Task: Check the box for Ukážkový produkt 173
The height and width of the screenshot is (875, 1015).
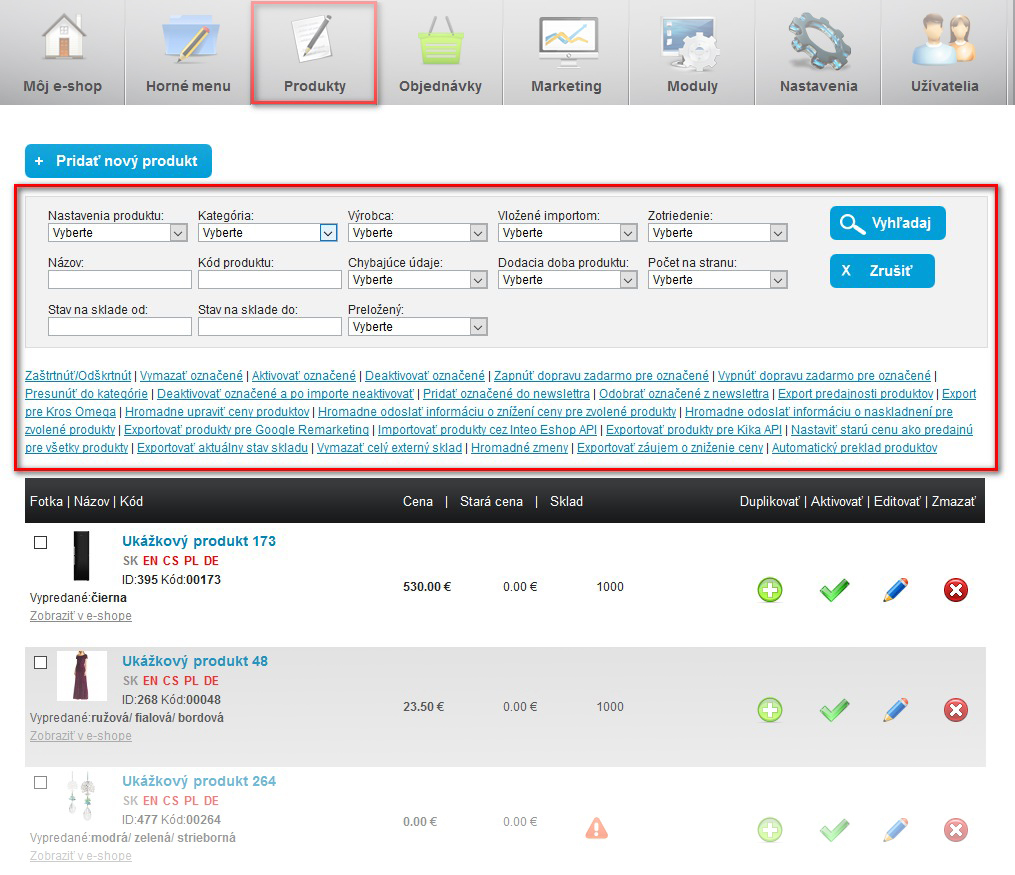Action: click(41, 542)
